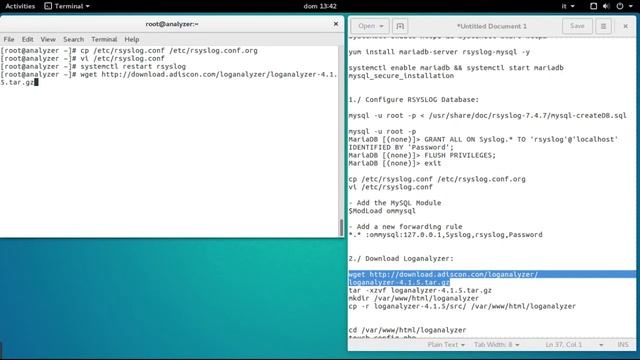
Task: Click the 'cd /var/www/html/loganalyzer' line
Action: [407, 330]
